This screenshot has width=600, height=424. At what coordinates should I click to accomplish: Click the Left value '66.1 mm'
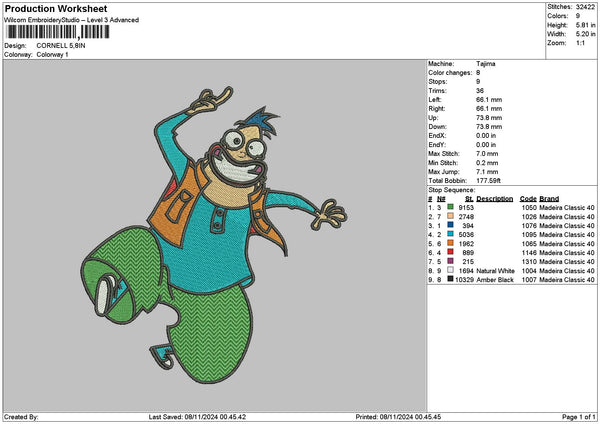(489, 99)
